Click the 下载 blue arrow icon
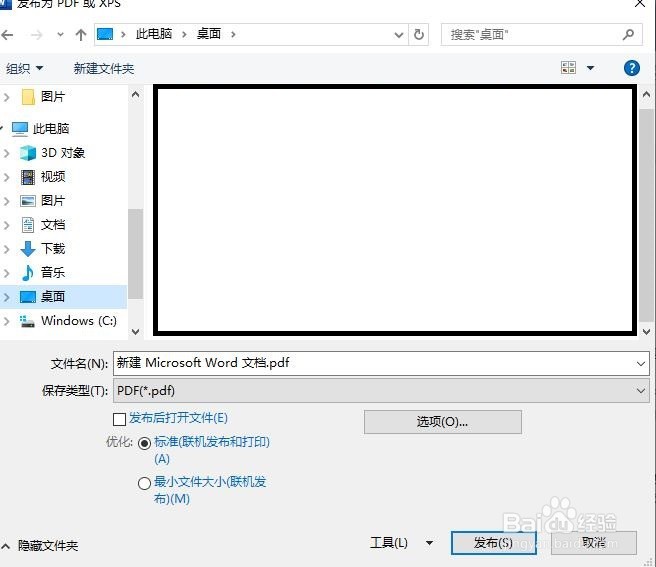Viewport: 656px width, 567px height. coord(28,249)
